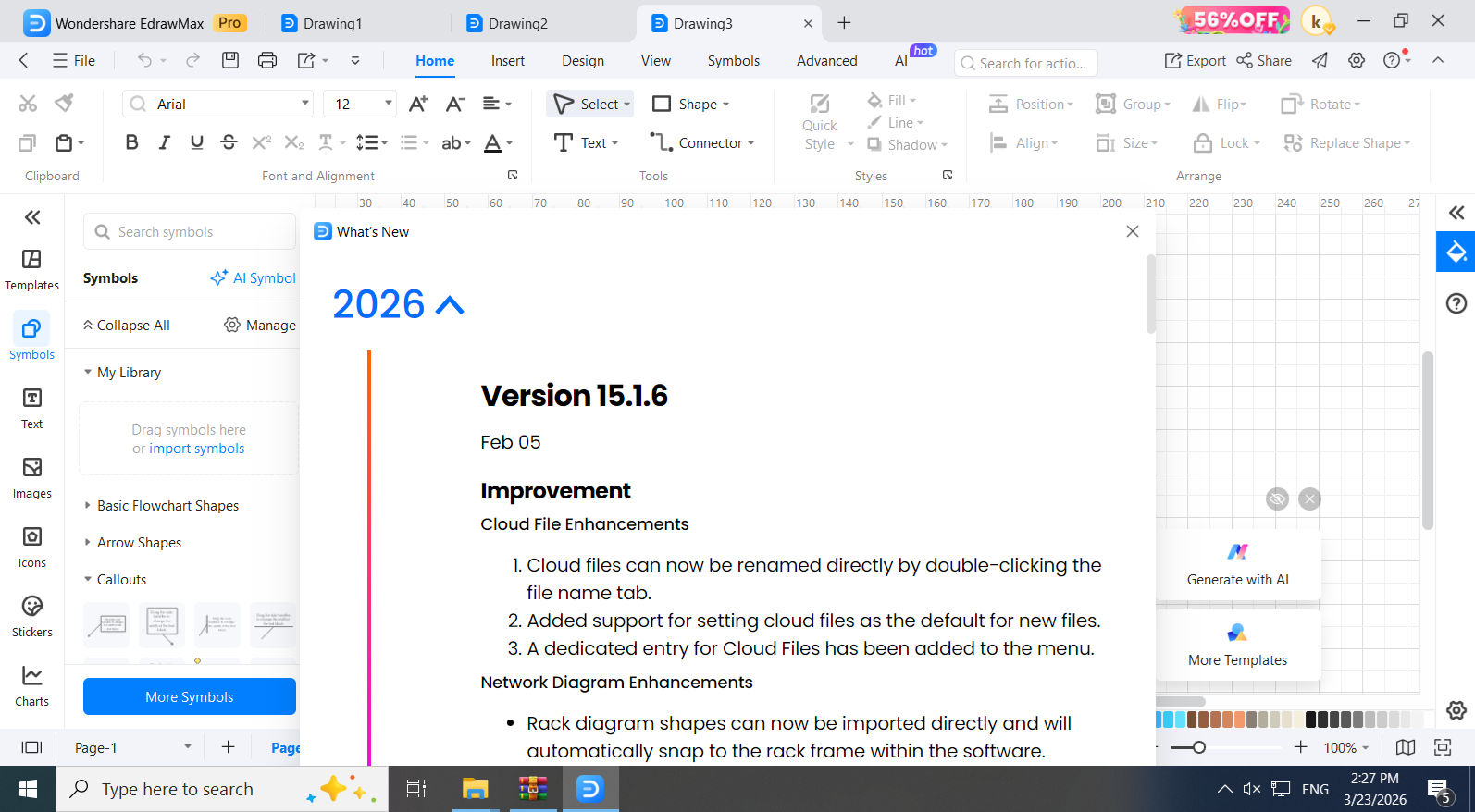The image size is (1475, 812).
Task: Open the Stickers panel in sidebar
Action: (x=32, y=617)
